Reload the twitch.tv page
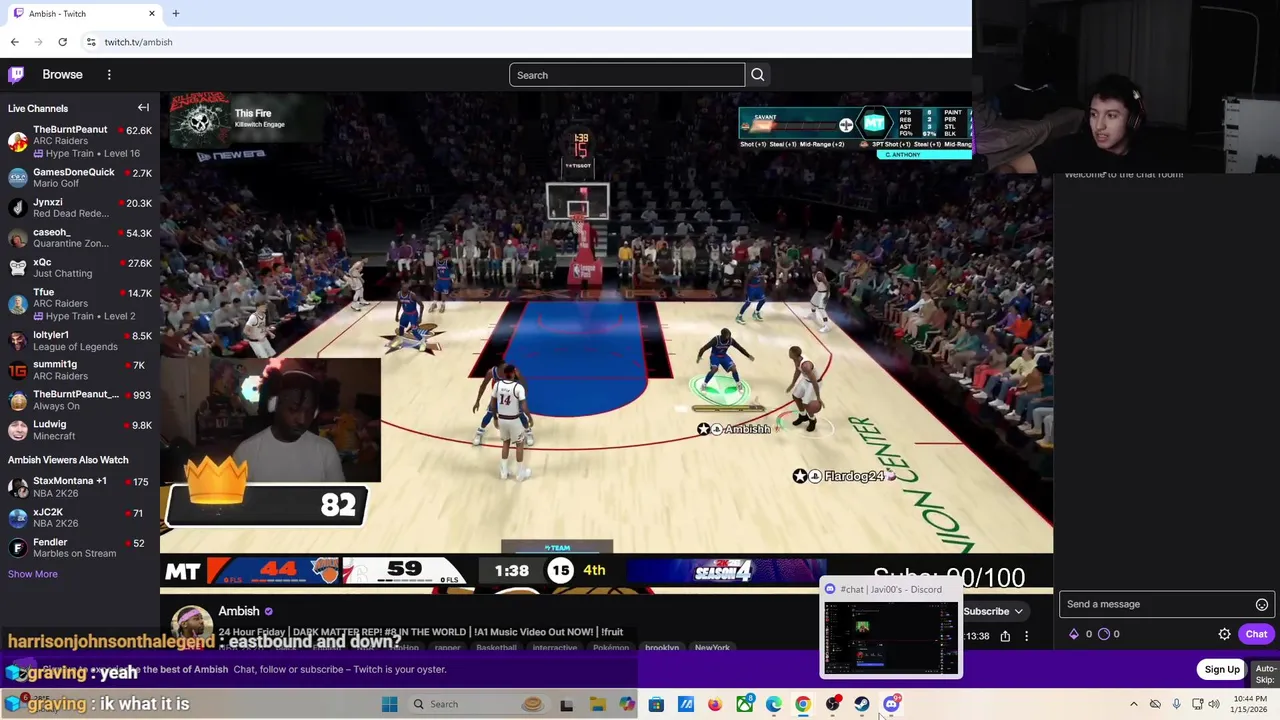Image resolution: width=1280 pixels, height=720 pixels. [62, 42]
